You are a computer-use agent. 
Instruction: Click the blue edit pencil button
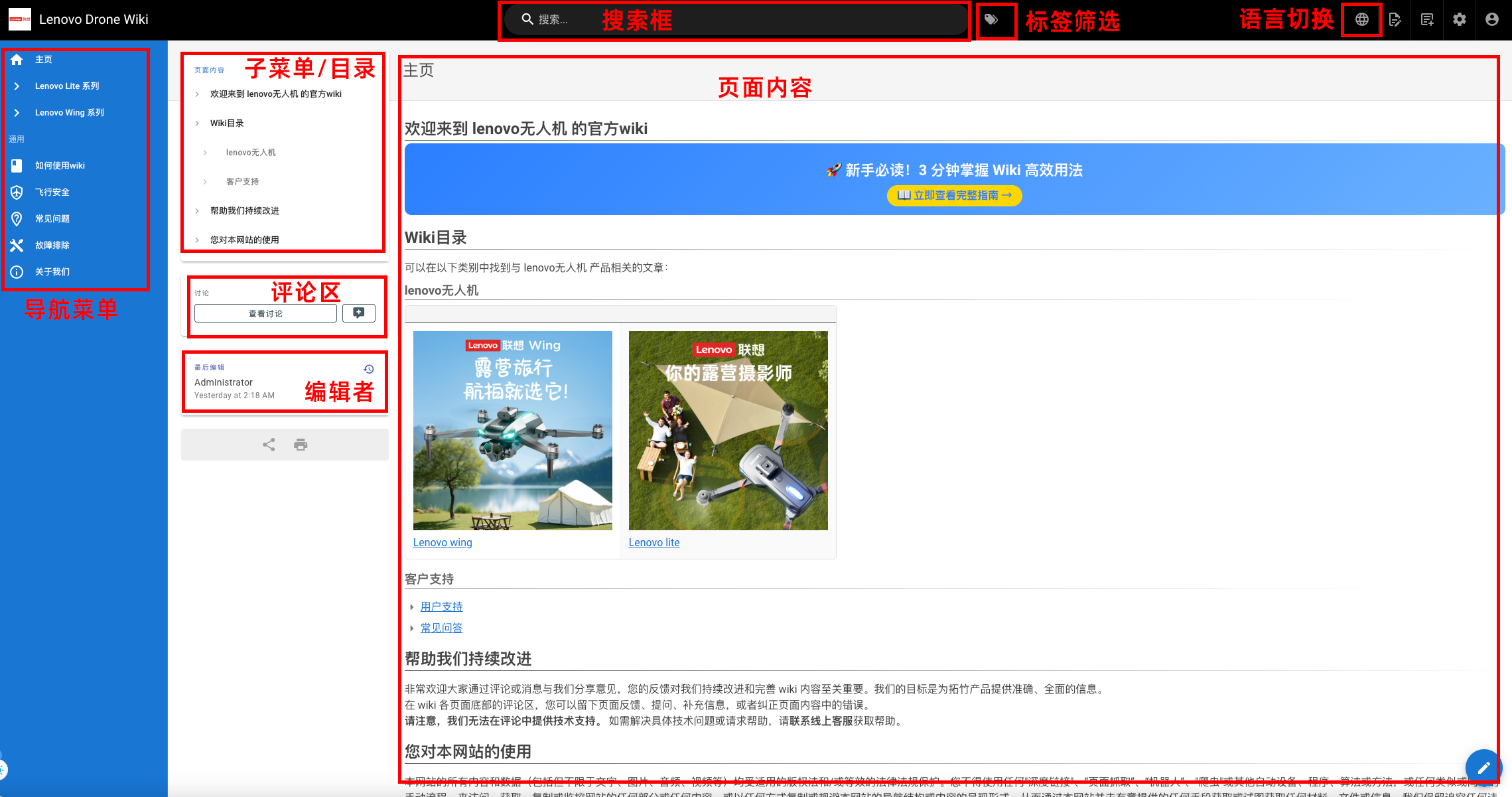(1483, 768)
